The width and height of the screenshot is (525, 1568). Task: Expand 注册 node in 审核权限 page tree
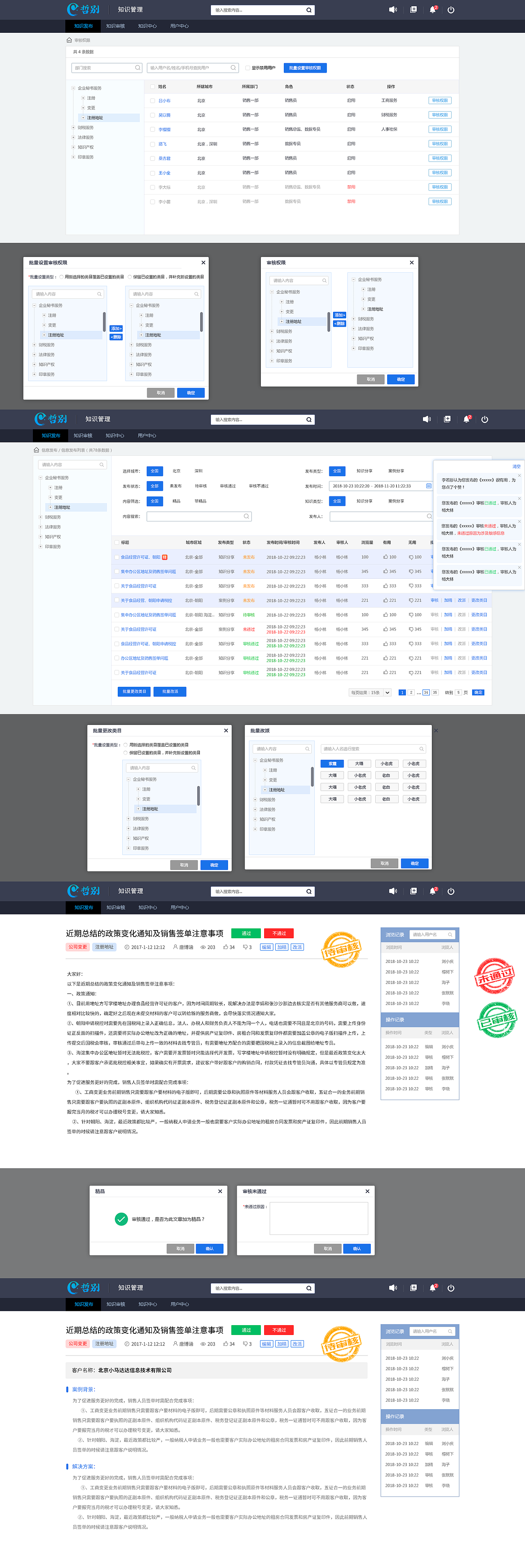tap(83, 98)
